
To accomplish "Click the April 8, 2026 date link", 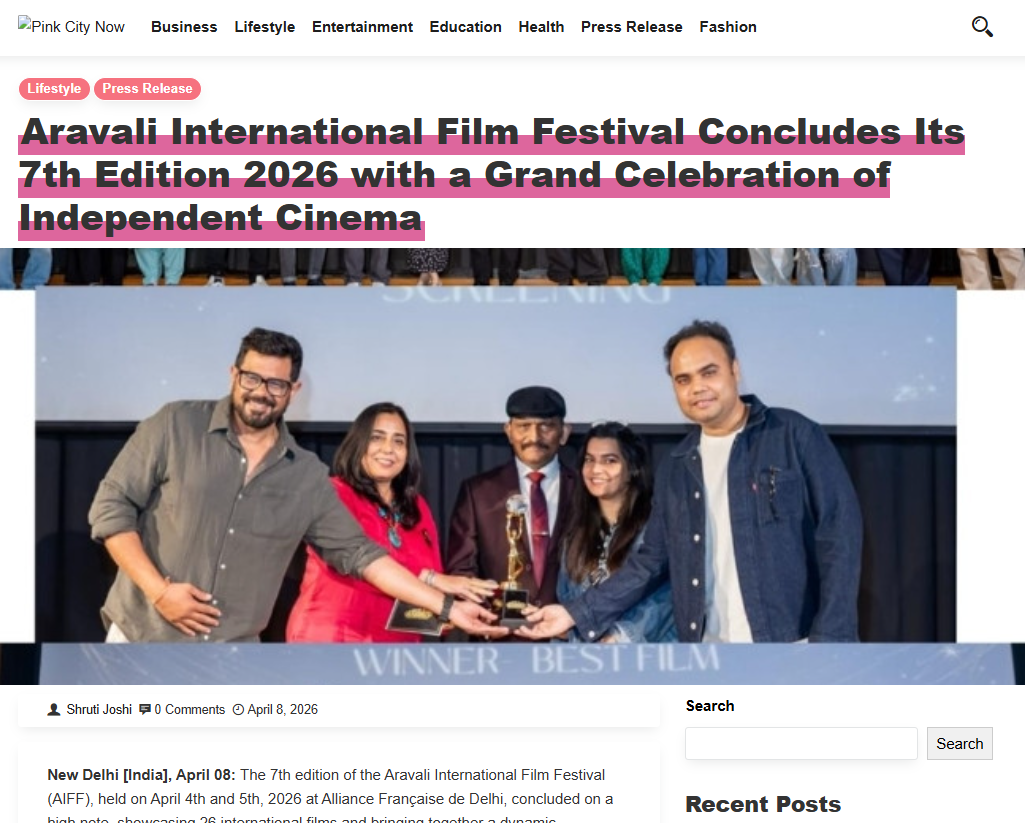I will pos(282,709).
